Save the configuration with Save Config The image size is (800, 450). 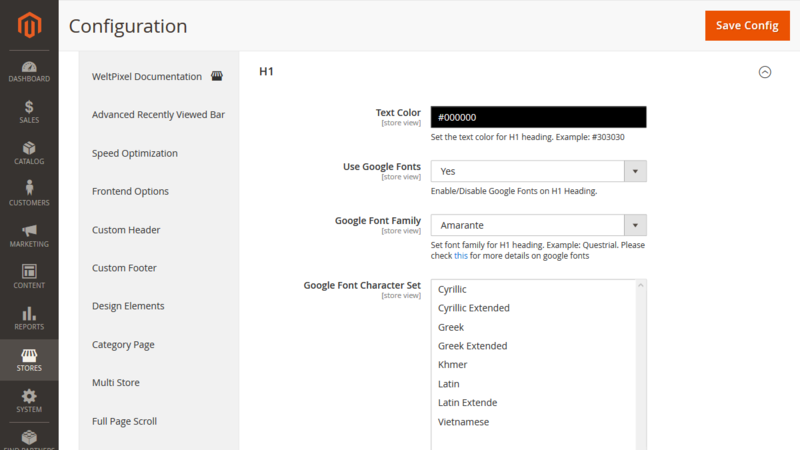point(747,26)
